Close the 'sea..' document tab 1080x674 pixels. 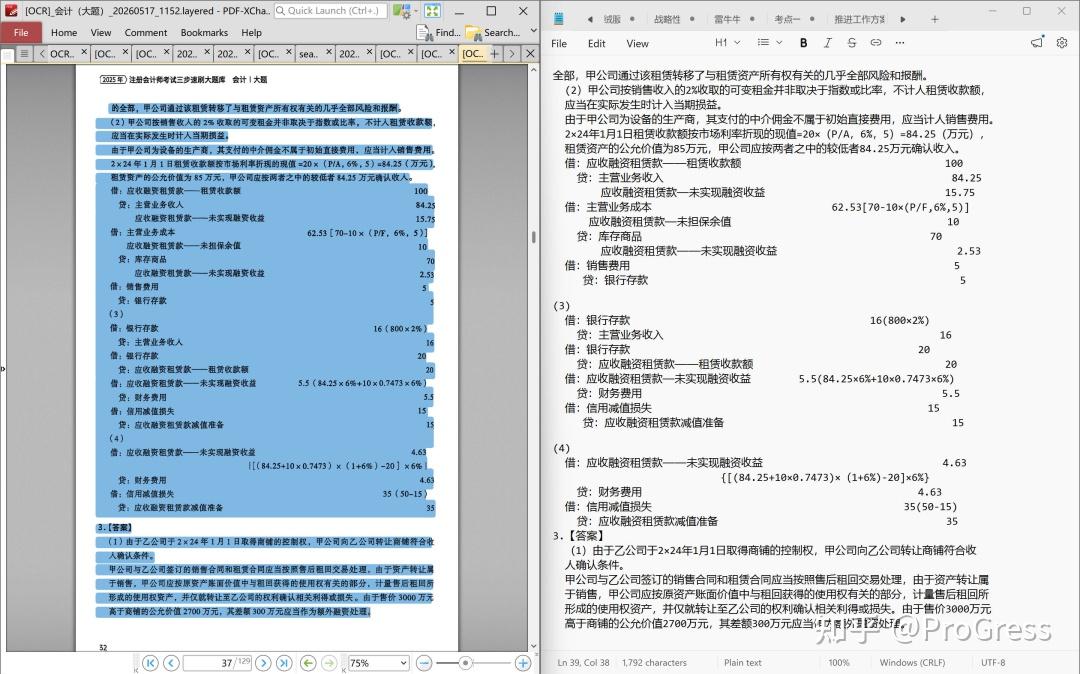(329, 52)
